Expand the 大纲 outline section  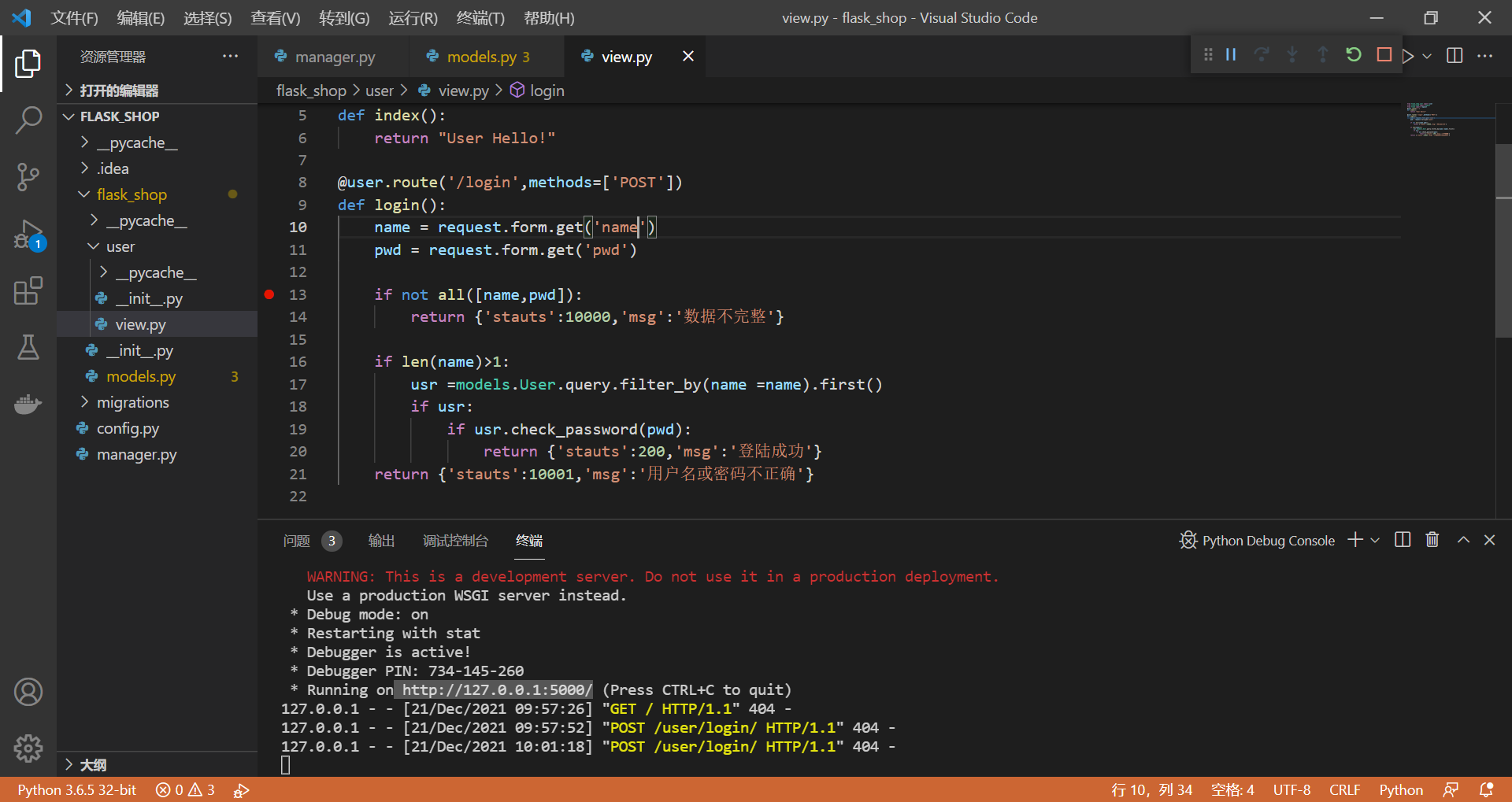click(157, 764)
